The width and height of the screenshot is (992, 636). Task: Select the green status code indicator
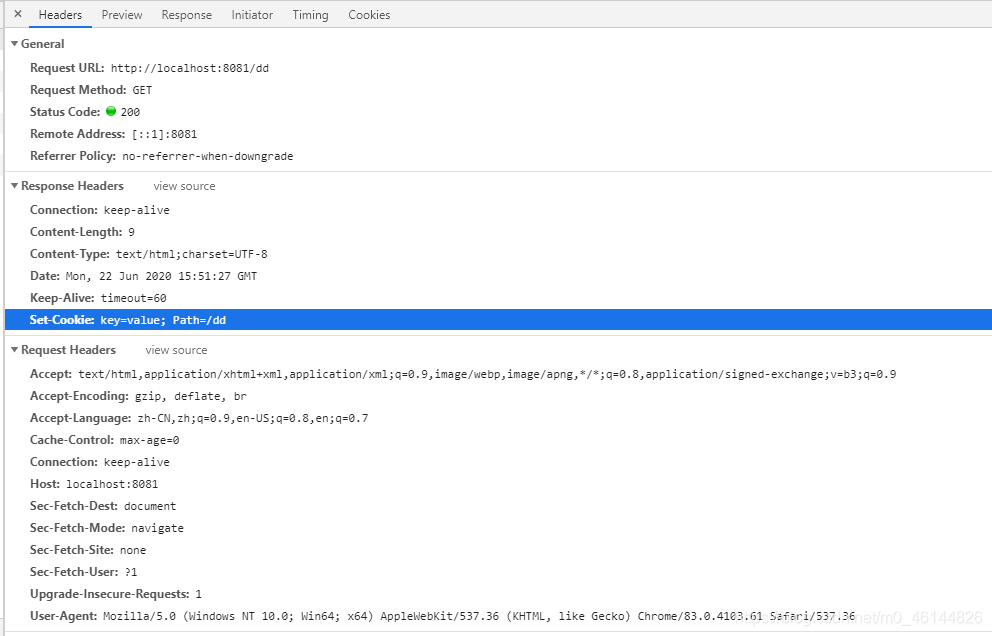click(111, 111)
